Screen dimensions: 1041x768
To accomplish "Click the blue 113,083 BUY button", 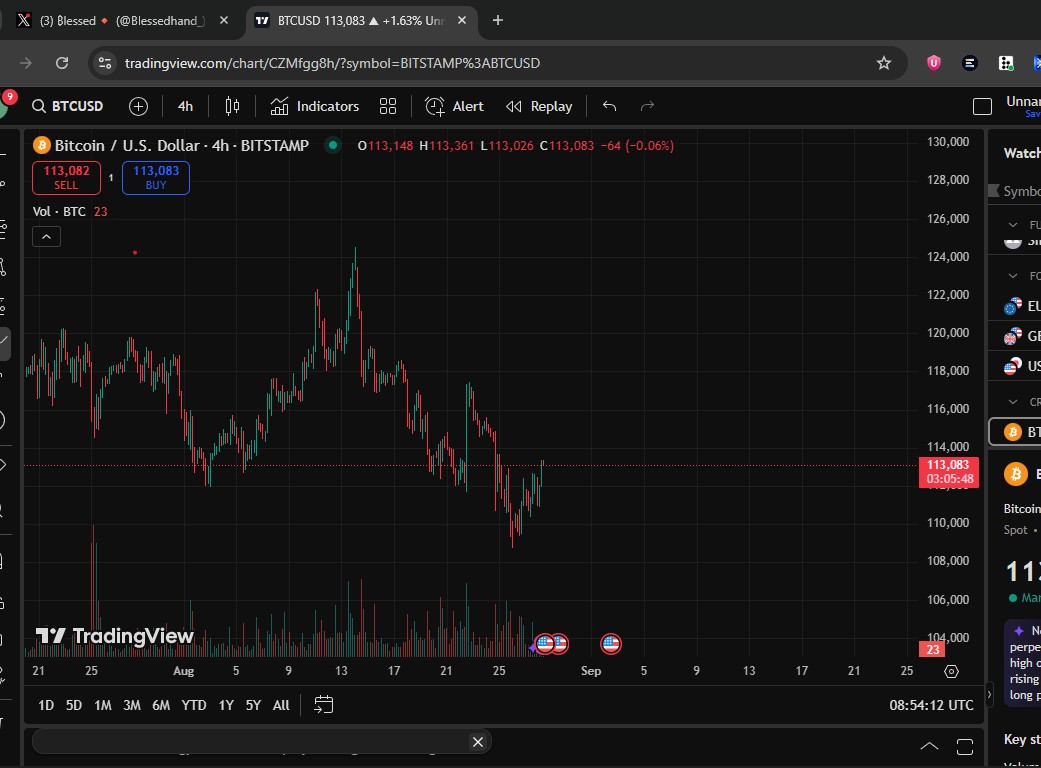I will [156, 177].
